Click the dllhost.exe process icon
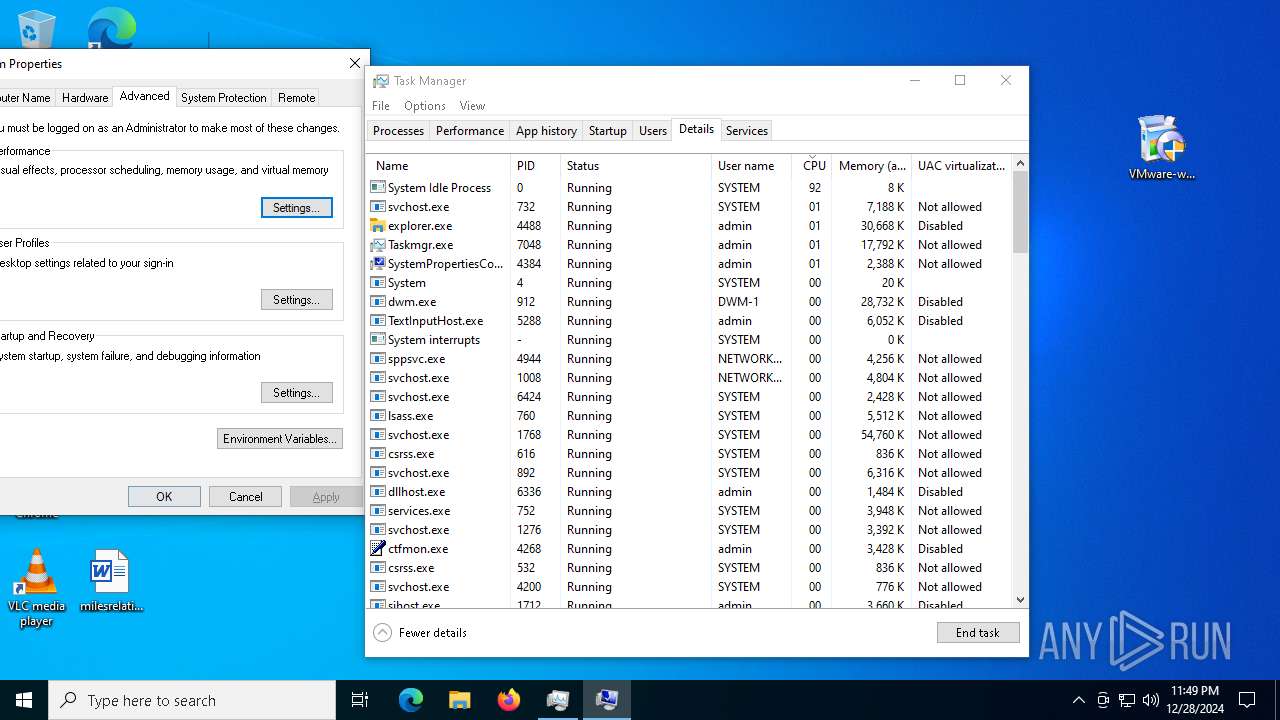This screenshot has width=1280, height=720. pos(377,492)
